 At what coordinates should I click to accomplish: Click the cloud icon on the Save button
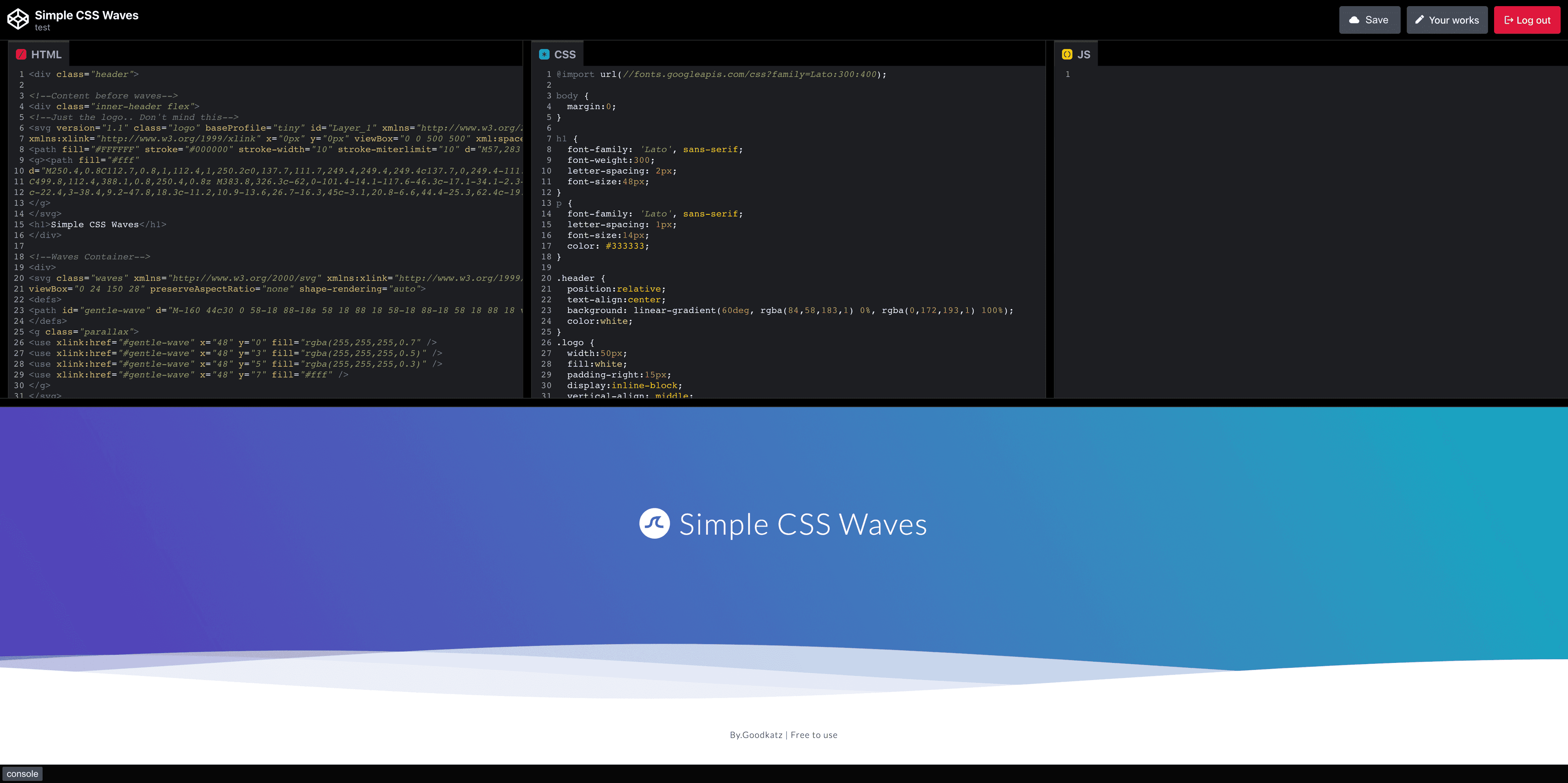(x=1354, y=20)
